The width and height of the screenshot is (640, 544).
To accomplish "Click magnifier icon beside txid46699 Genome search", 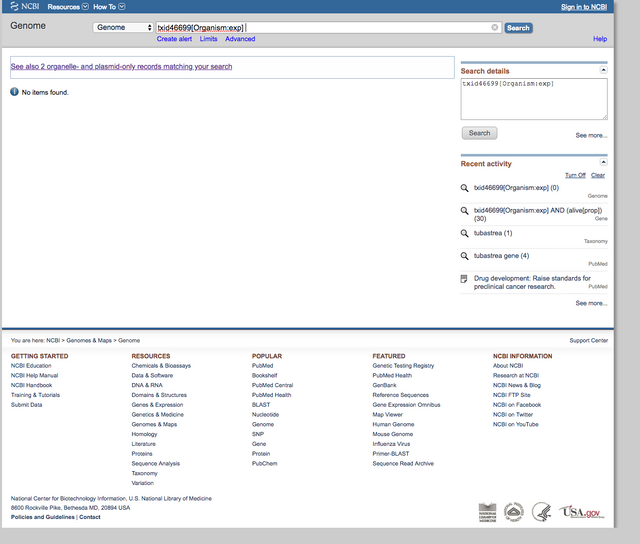I will [x=464, y=188].
